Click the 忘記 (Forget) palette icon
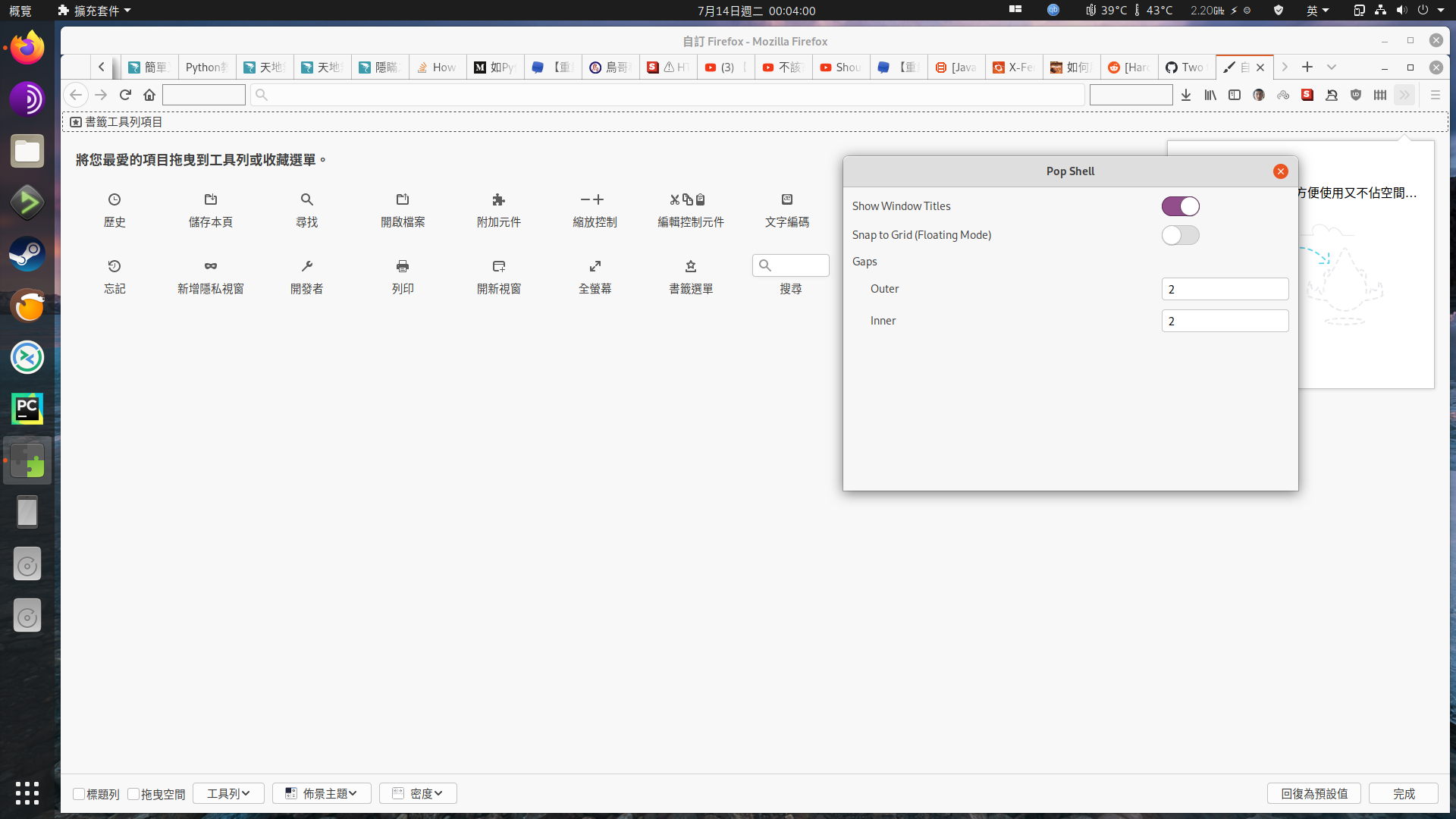 point(115,266)
